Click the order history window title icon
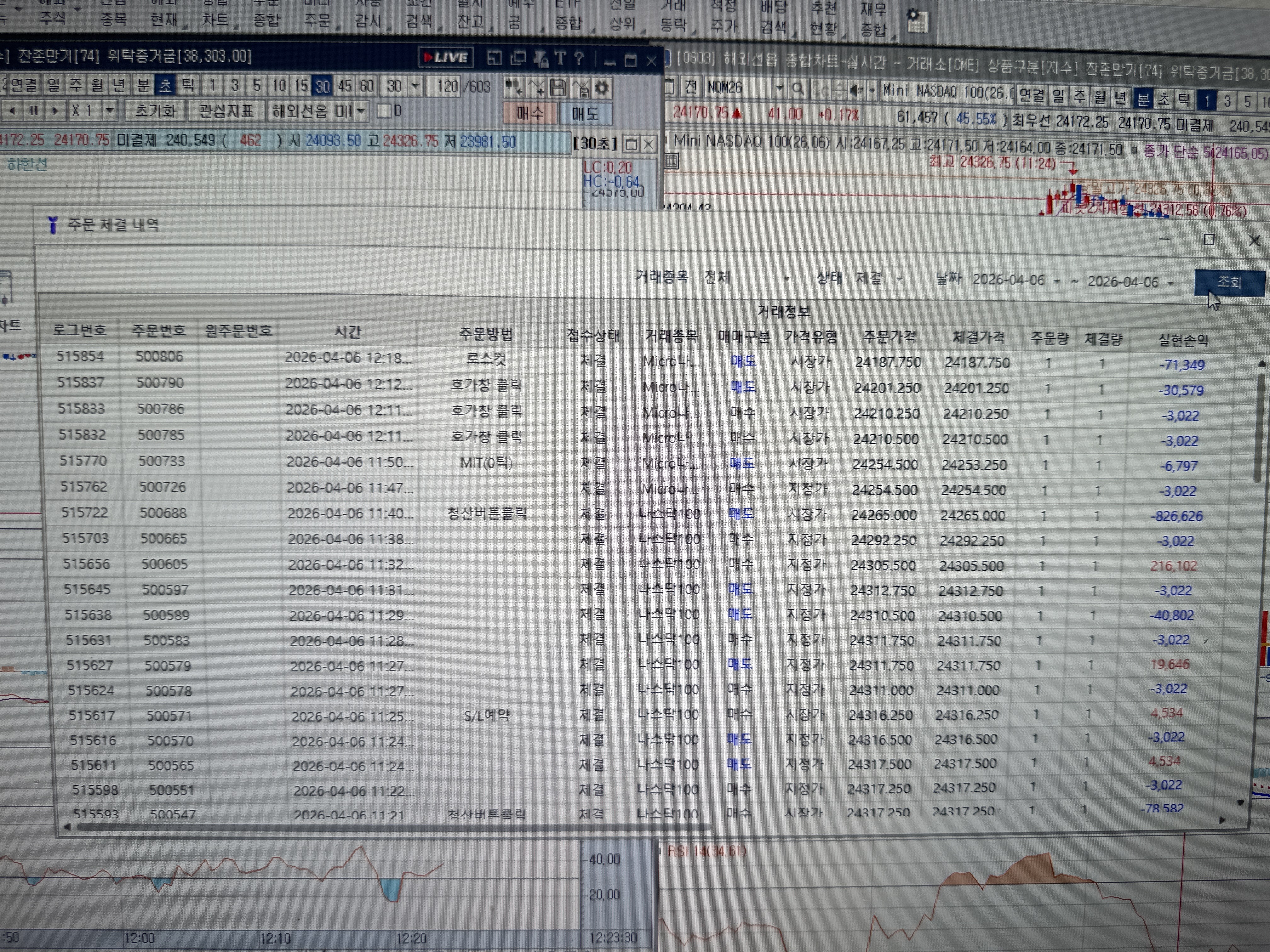Viewport: 1270px width, 952px height. point(53,224)
